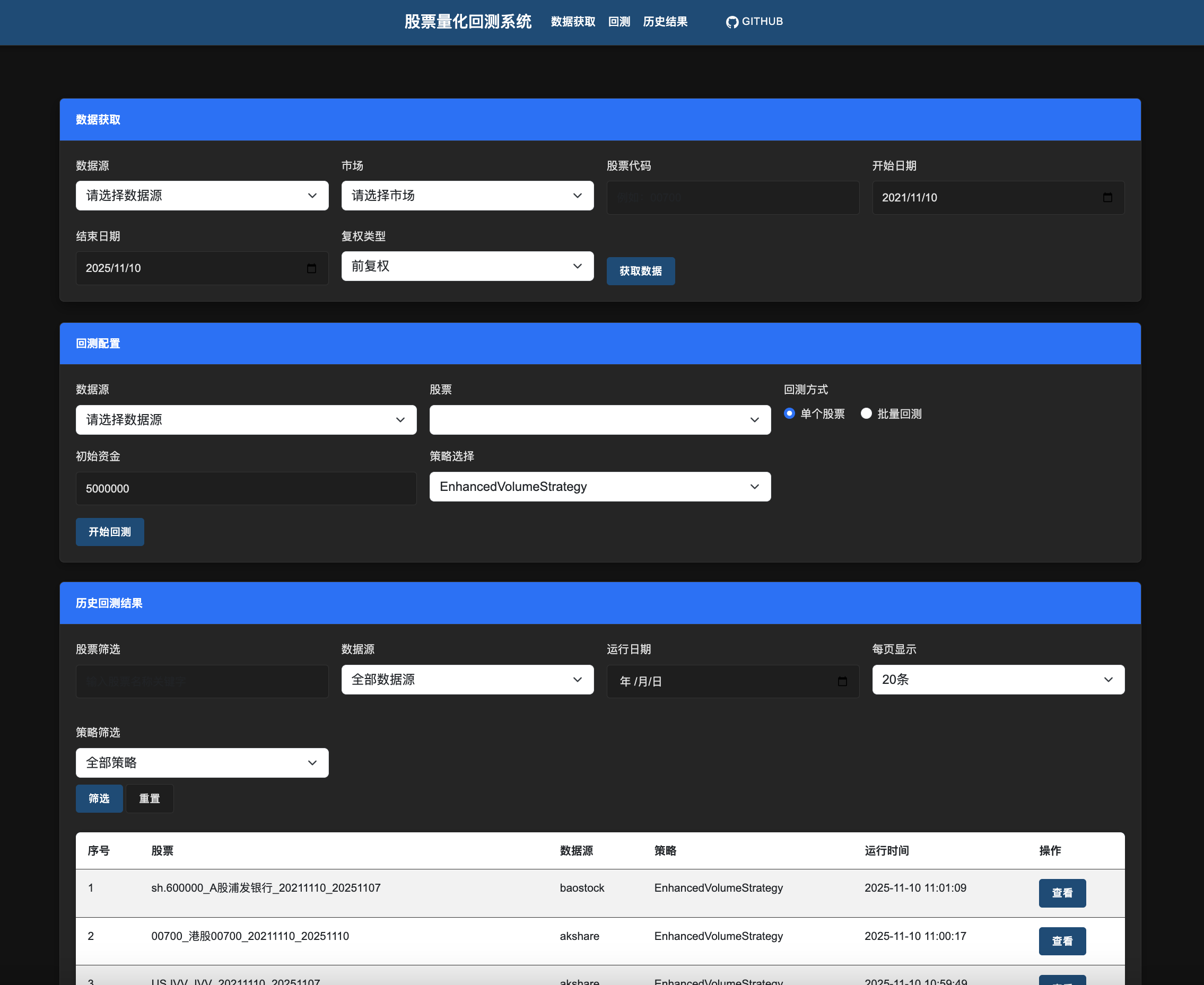Select 批量回测 radio option
Viewport: 1204px width, 985px height.
pos(866,414)
